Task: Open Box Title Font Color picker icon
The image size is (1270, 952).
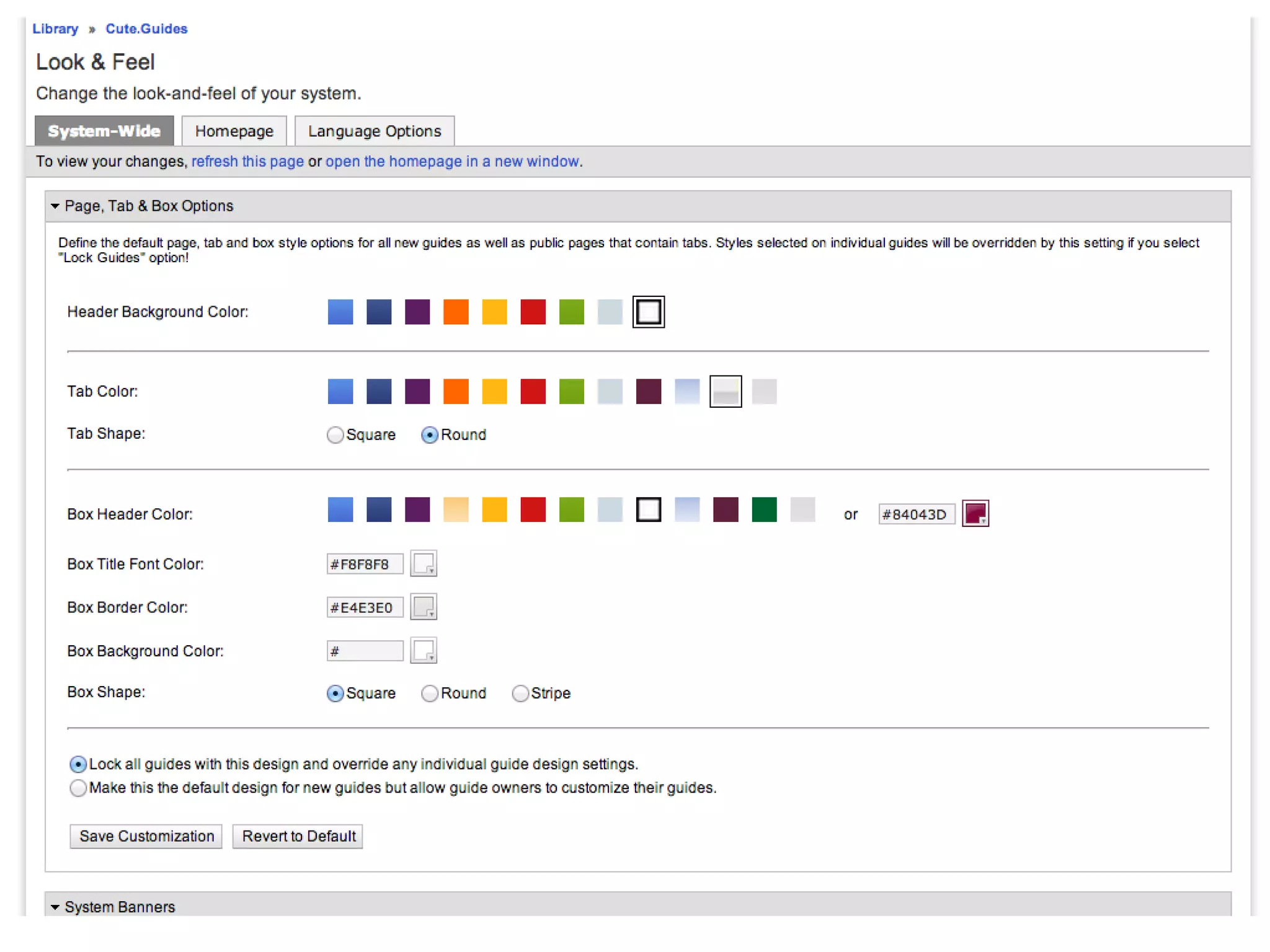Action: [x=424, y=563]
